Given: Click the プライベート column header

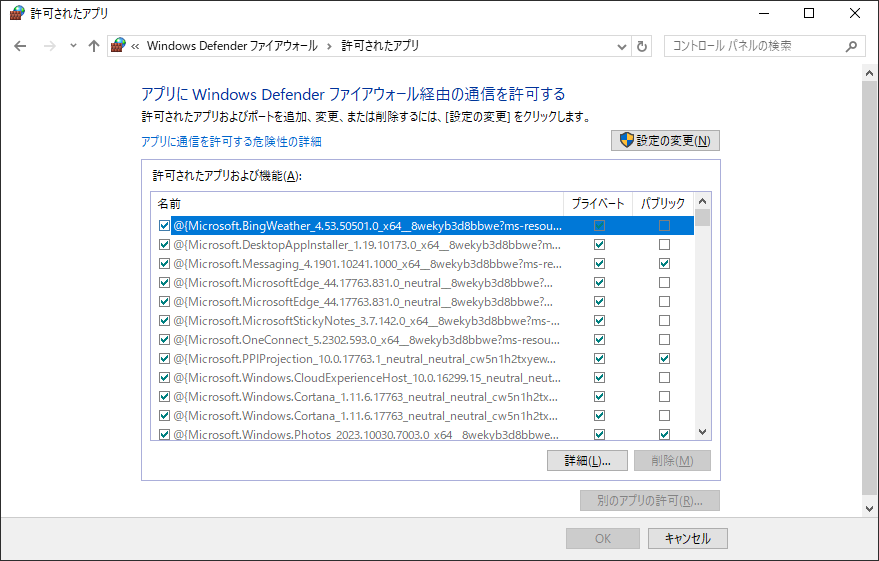Looking at the screenshot, I should pos(598,203).
